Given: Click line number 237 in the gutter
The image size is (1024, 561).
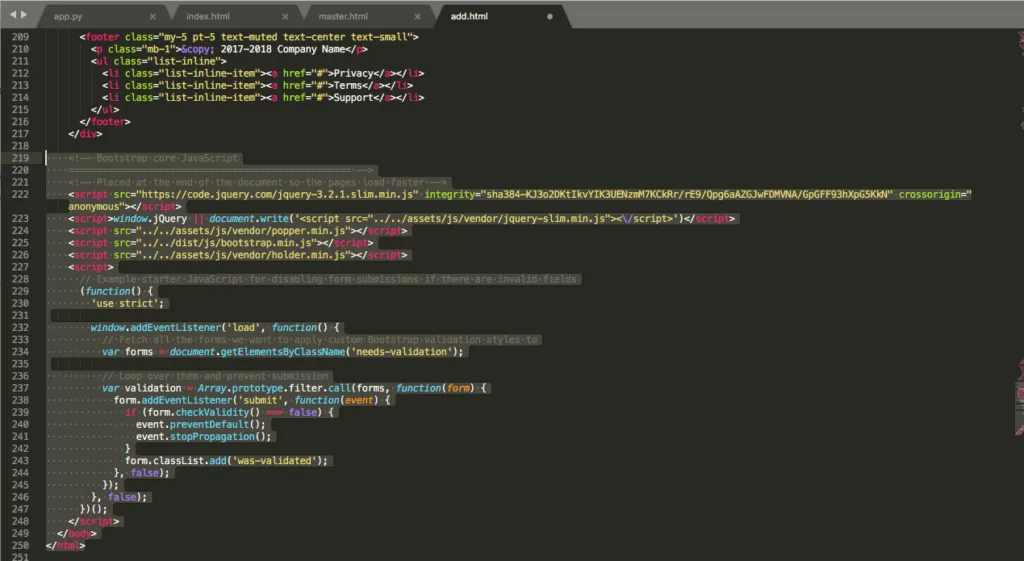Looking at the screenshot, I should tap(20, 388).
